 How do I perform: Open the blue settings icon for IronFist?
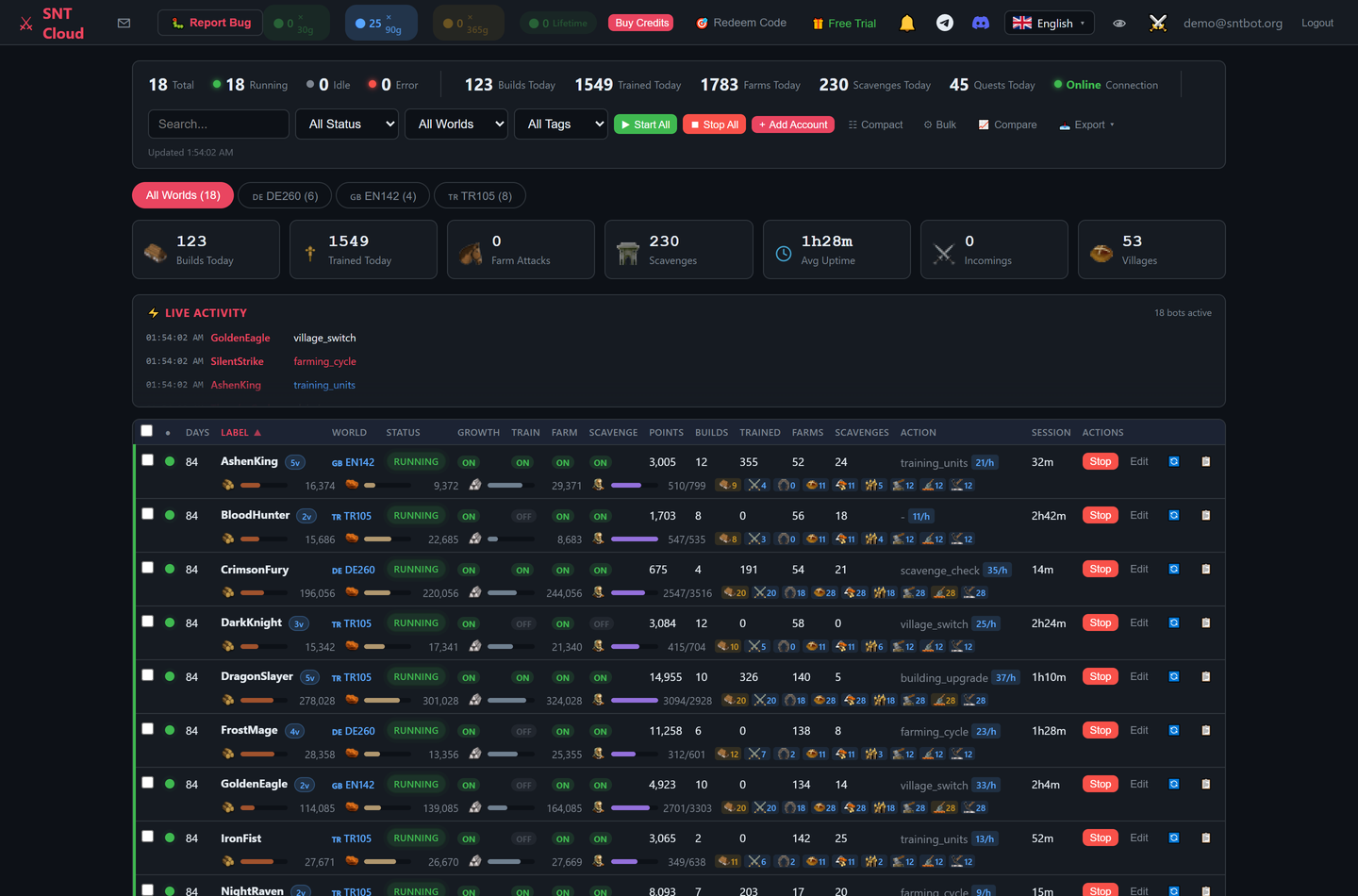tap(1174, 838)
